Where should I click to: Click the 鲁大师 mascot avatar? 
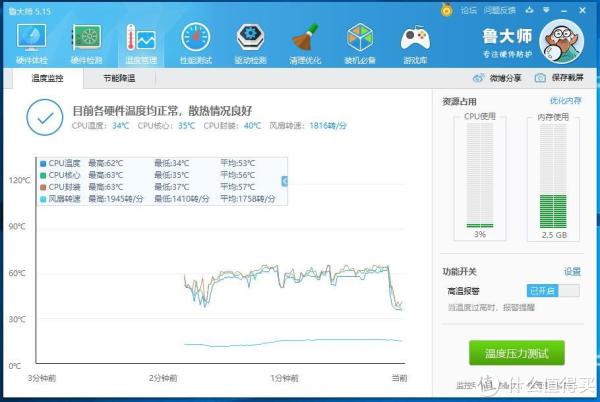(561, 41)
